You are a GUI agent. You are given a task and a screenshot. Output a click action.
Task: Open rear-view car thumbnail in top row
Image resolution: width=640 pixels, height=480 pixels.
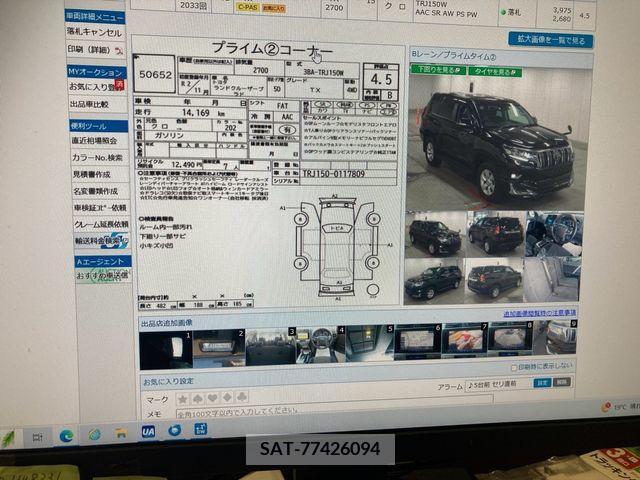[496, 234]
